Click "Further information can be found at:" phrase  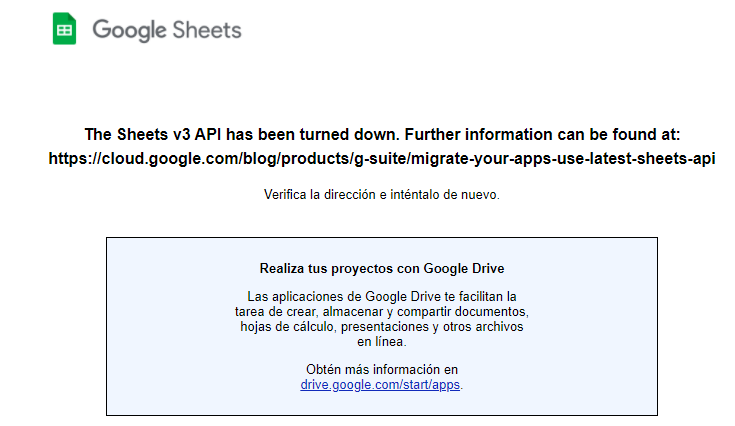pyautogui.click(x=542, y=135)
